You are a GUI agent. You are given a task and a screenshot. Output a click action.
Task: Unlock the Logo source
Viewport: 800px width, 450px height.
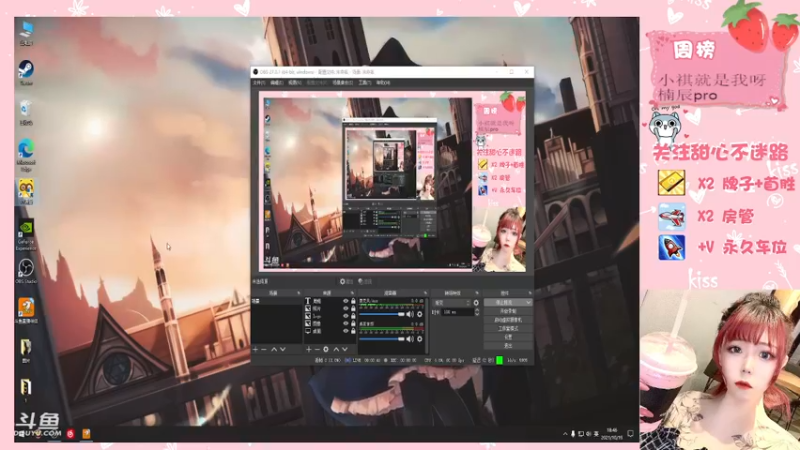click(x=353, y=316)
